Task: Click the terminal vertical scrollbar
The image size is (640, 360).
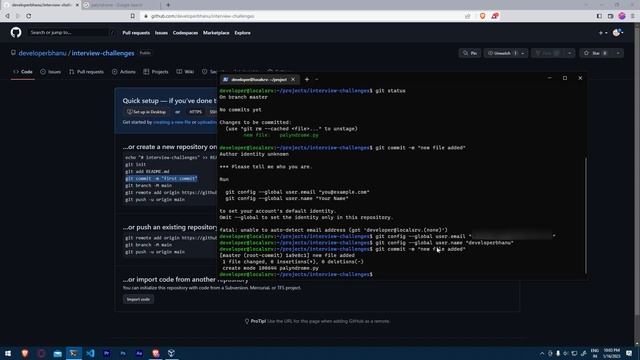Action: [586, 215]
